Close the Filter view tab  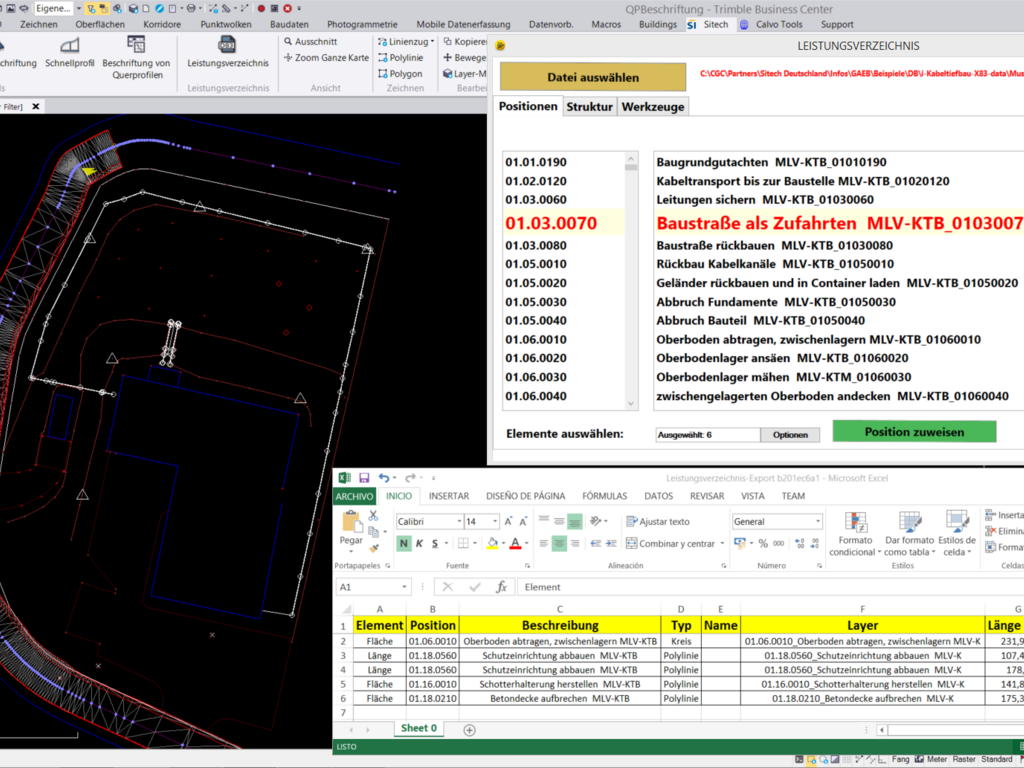coord(36,106)
